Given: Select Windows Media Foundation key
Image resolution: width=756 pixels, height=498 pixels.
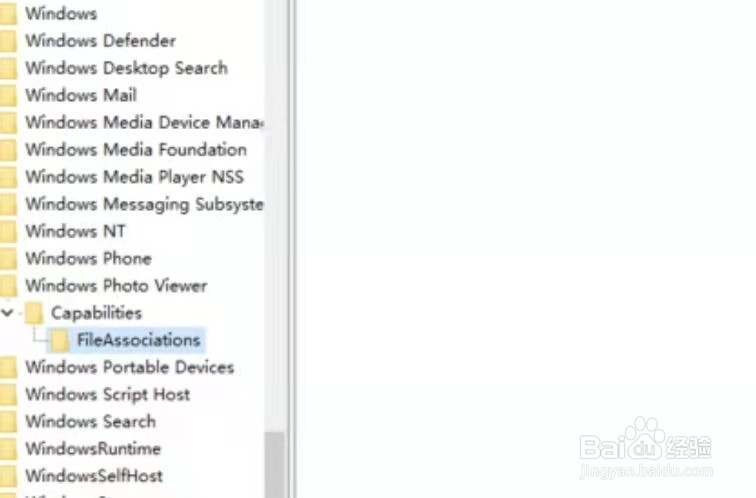Looking at the screenshot, I should (136, 149).
